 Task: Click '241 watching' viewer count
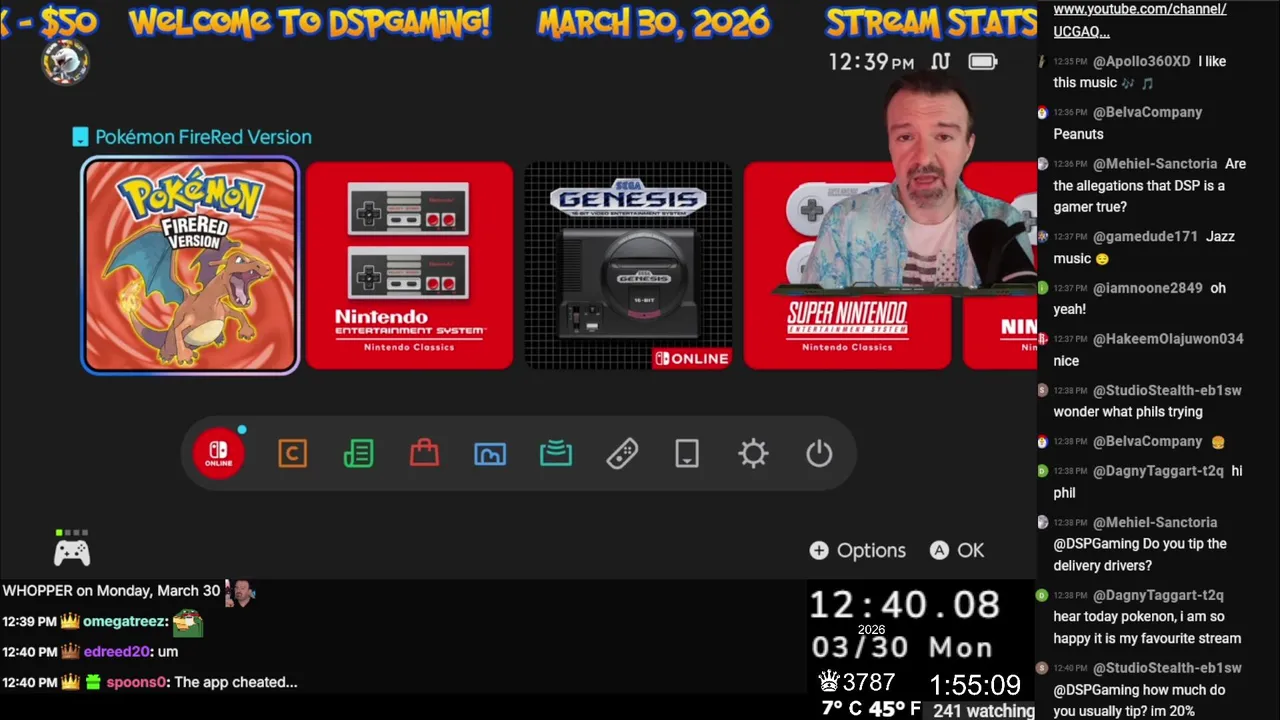[984, 711]
